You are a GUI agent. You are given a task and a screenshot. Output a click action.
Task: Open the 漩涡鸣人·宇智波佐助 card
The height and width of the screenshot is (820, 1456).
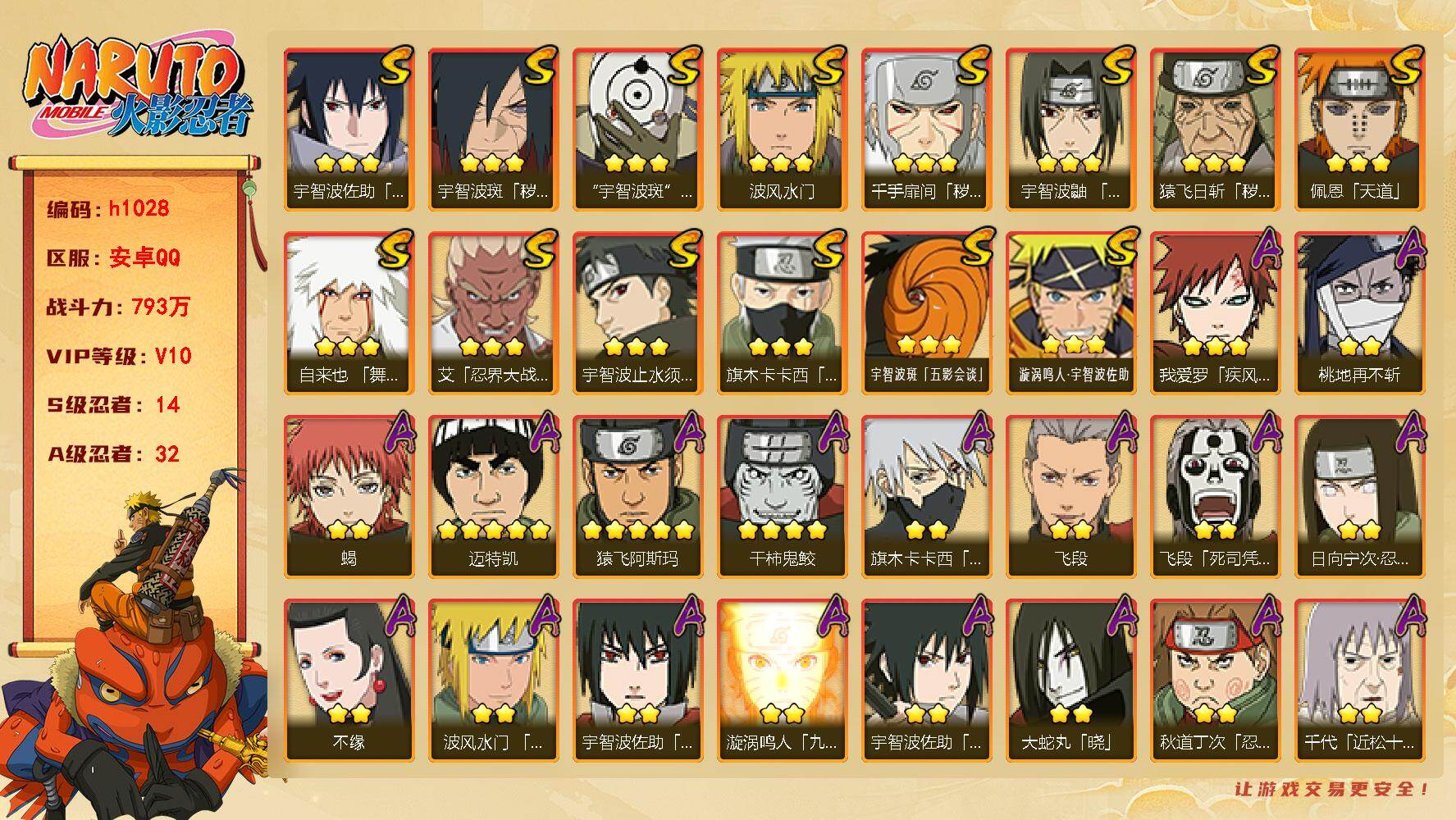click(1070, 313)
